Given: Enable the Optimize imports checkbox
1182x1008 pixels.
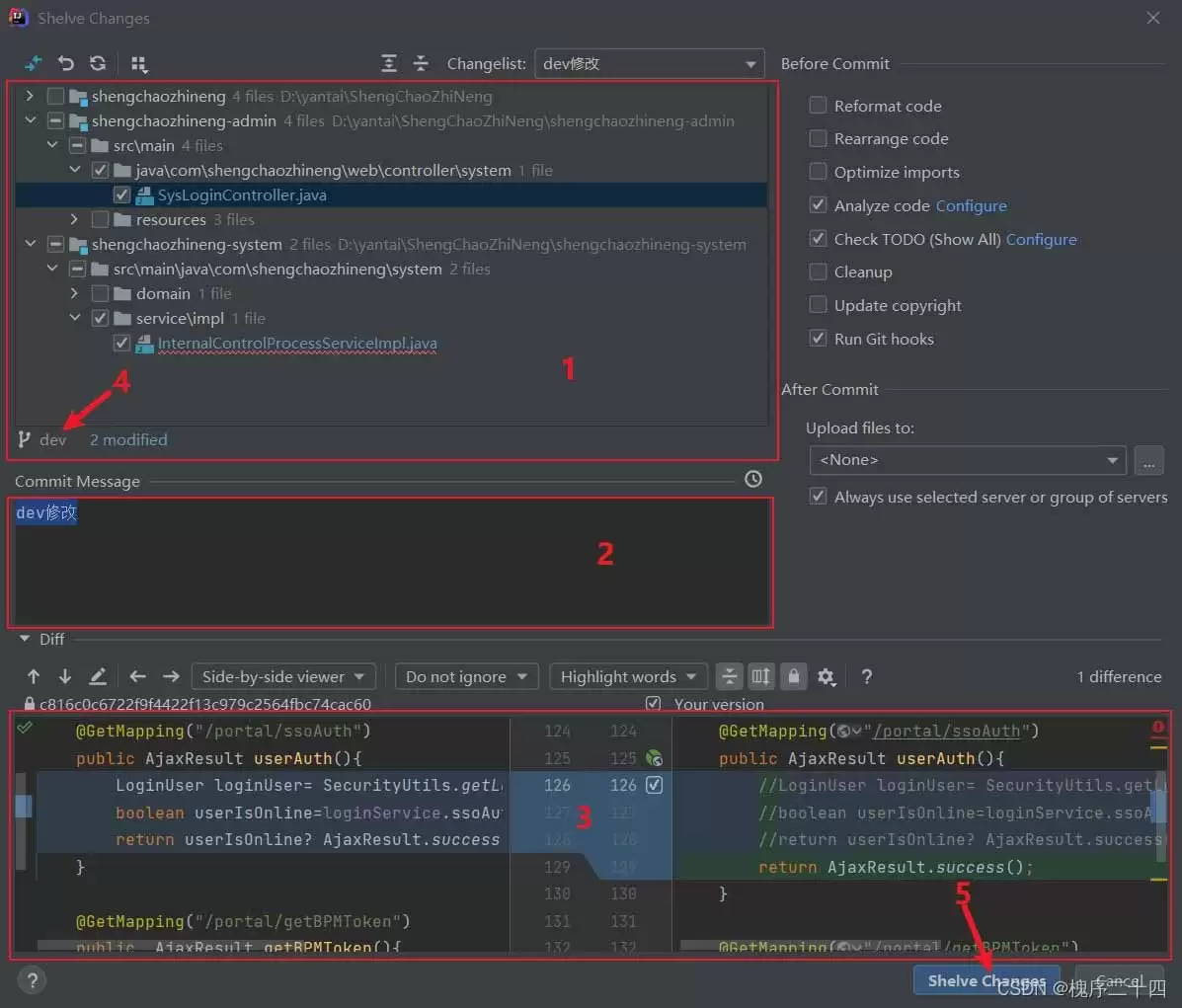Looking at the screenshot, I should pos(818,172).
